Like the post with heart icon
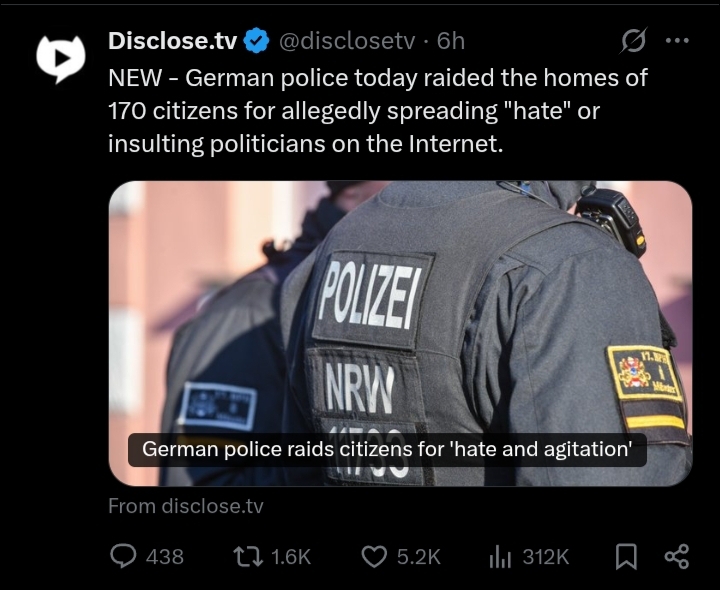 pyautogui.click(x=374, y=556)
